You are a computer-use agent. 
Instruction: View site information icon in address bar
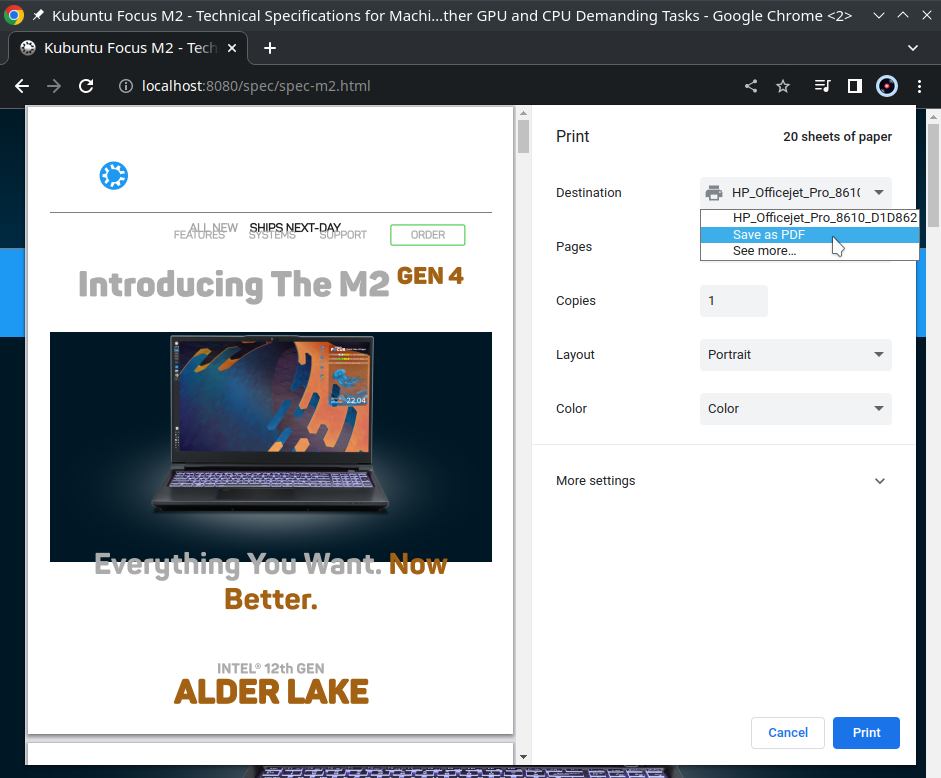125,86
